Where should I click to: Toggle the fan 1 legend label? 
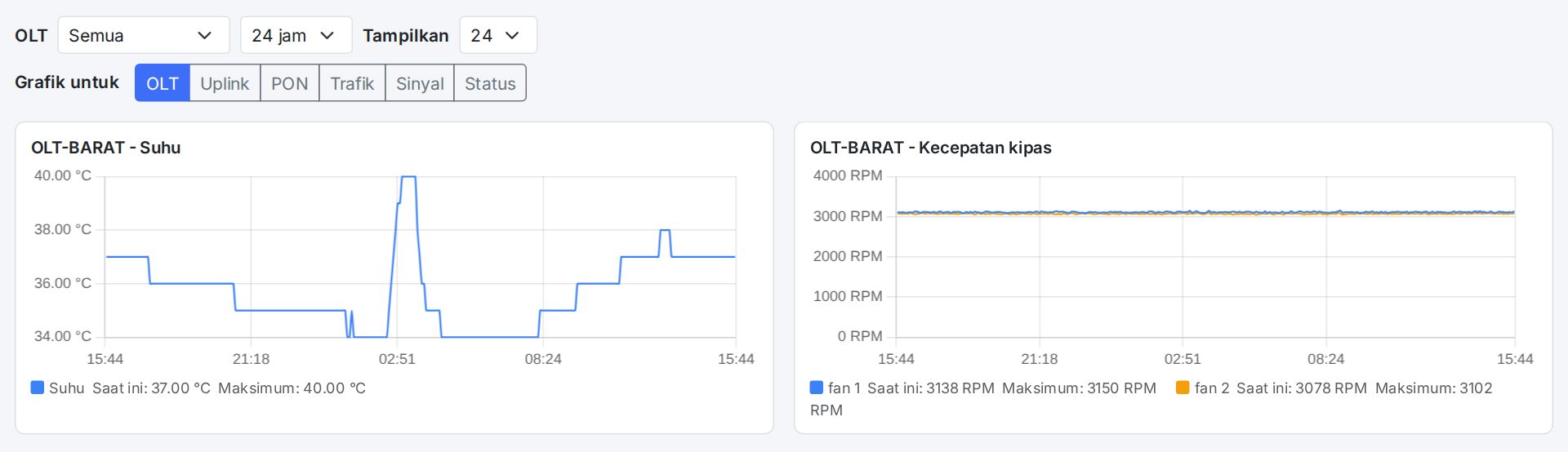(x=844, y=388)
